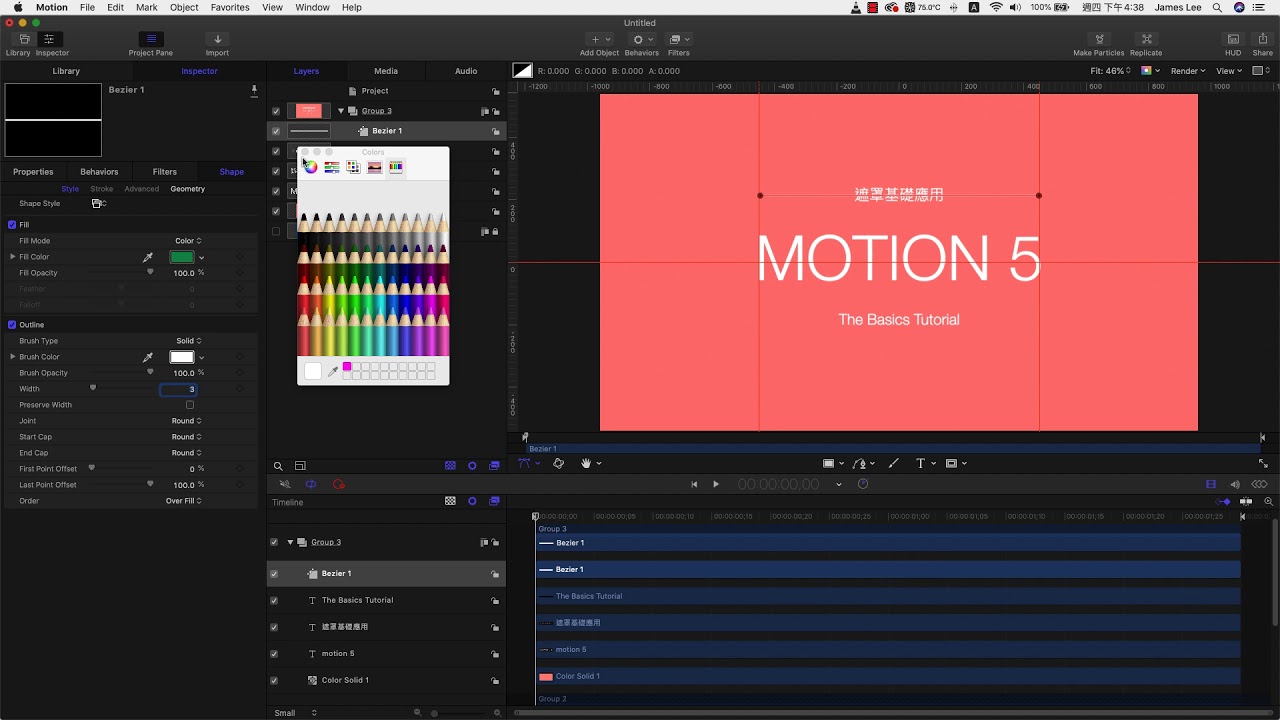Toggle Bezier 1 visibility in Layers list
The height and width of the screenshot is (720, 1280).
[276, 131]
